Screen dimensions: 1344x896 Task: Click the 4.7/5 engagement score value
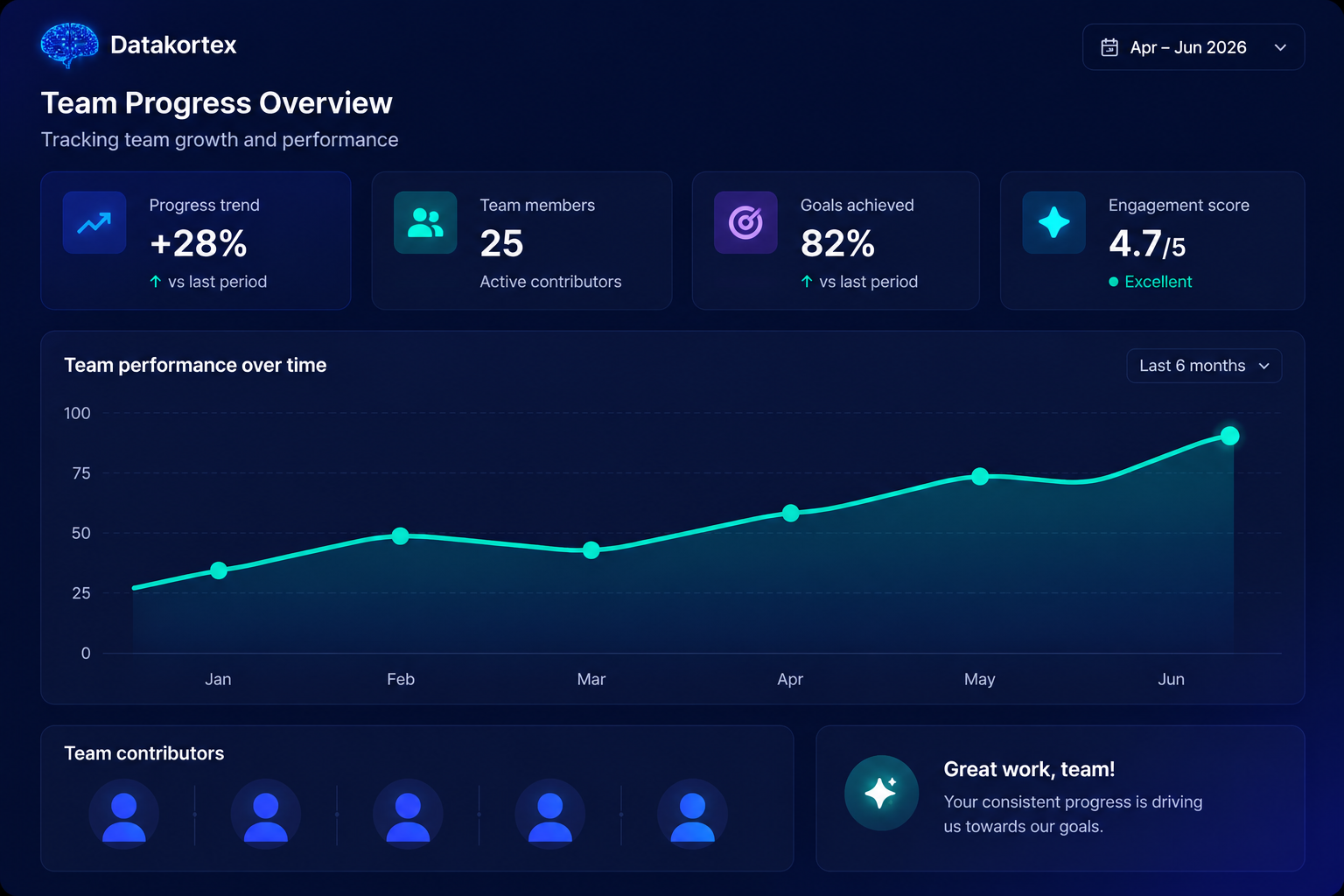[x=1147, y=244]
